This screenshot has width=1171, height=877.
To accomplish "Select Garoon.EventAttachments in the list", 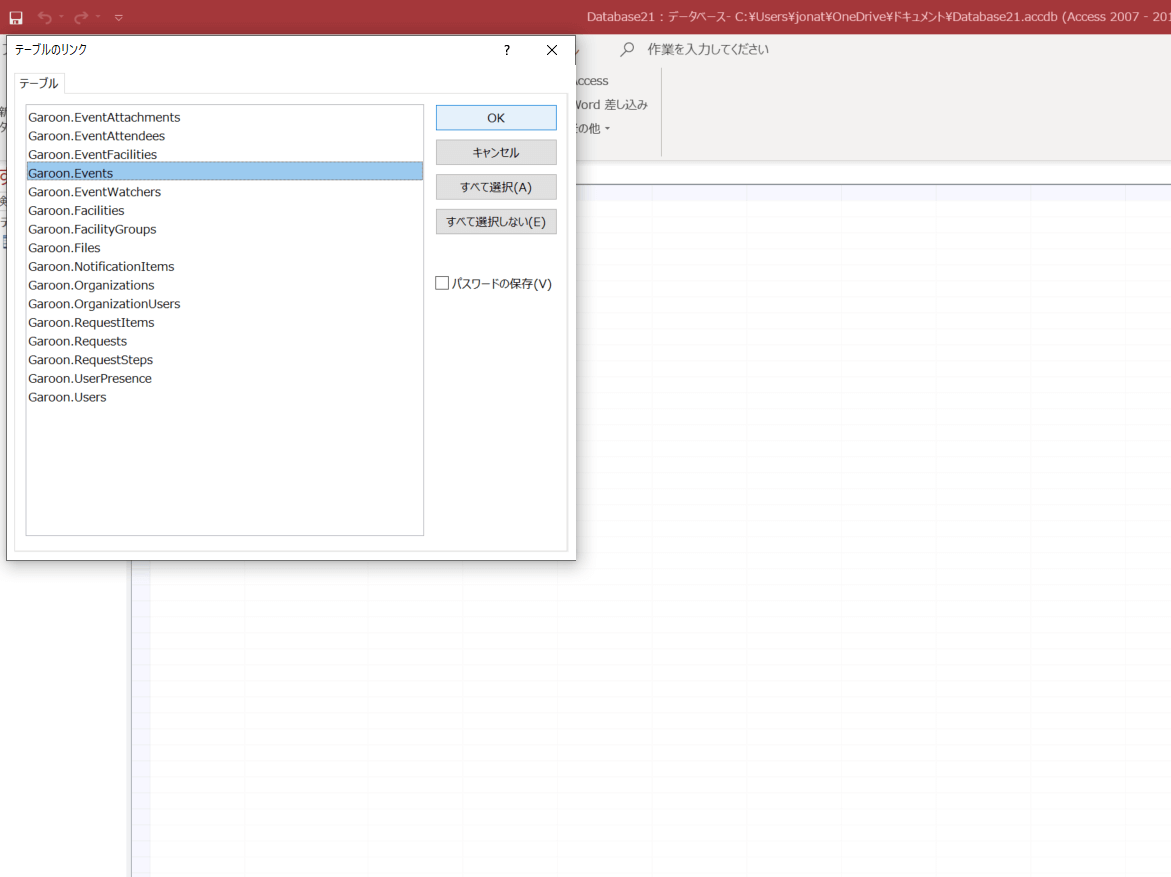I will click(225, 117).
